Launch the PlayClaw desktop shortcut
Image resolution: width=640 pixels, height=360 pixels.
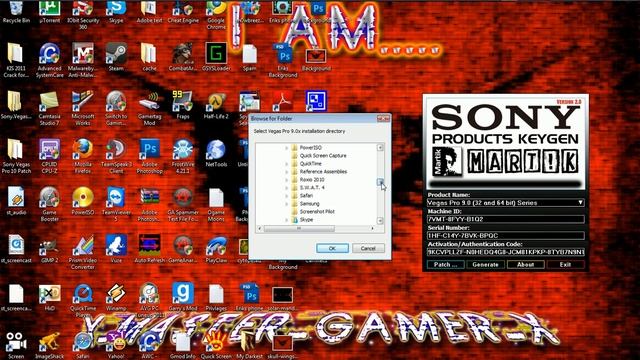click(x=216, y=249)
